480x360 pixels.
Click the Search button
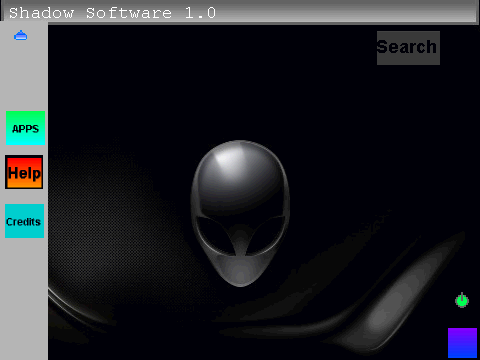(x=408, y=48)
